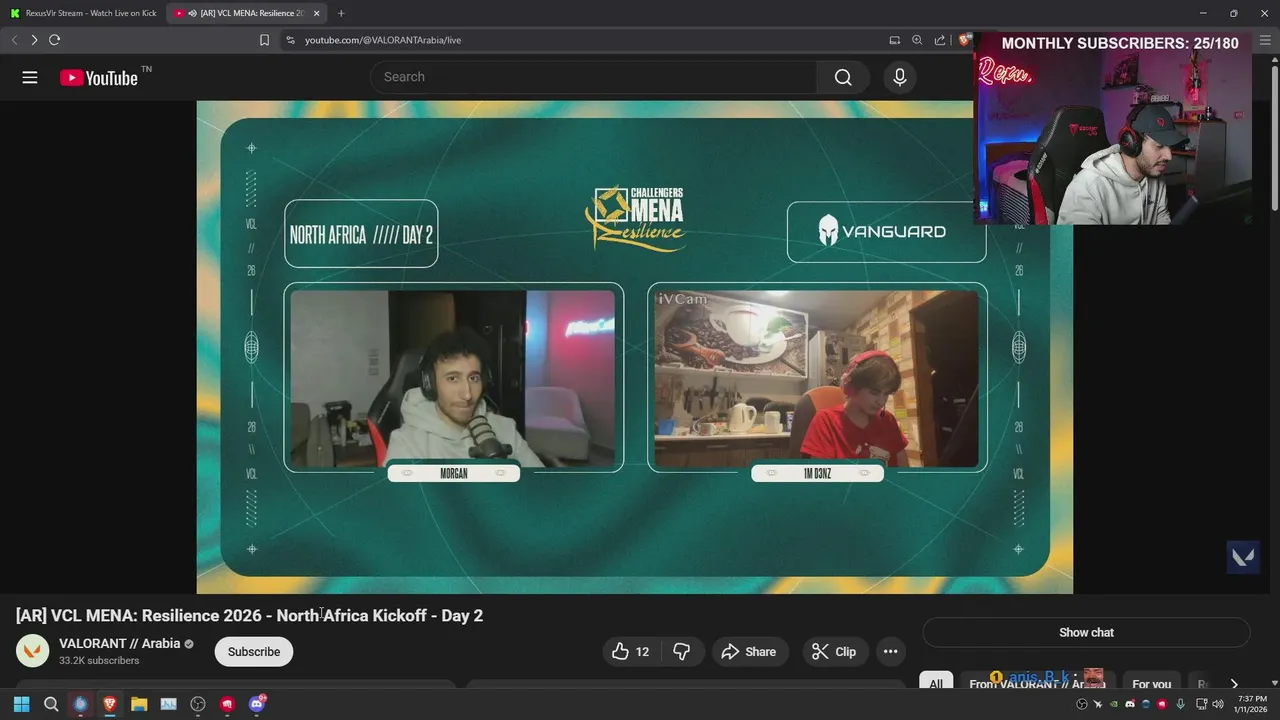
Task: Advance filter chips with right chevron
Action: pyautogui.click(x=1234, y=684)
